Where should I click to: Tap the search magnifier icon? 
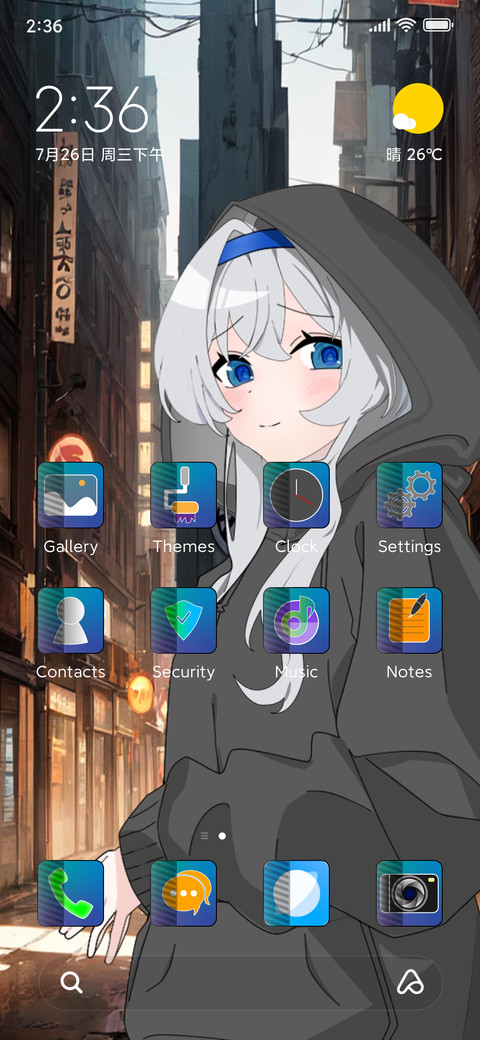click(x=72, y=982)
